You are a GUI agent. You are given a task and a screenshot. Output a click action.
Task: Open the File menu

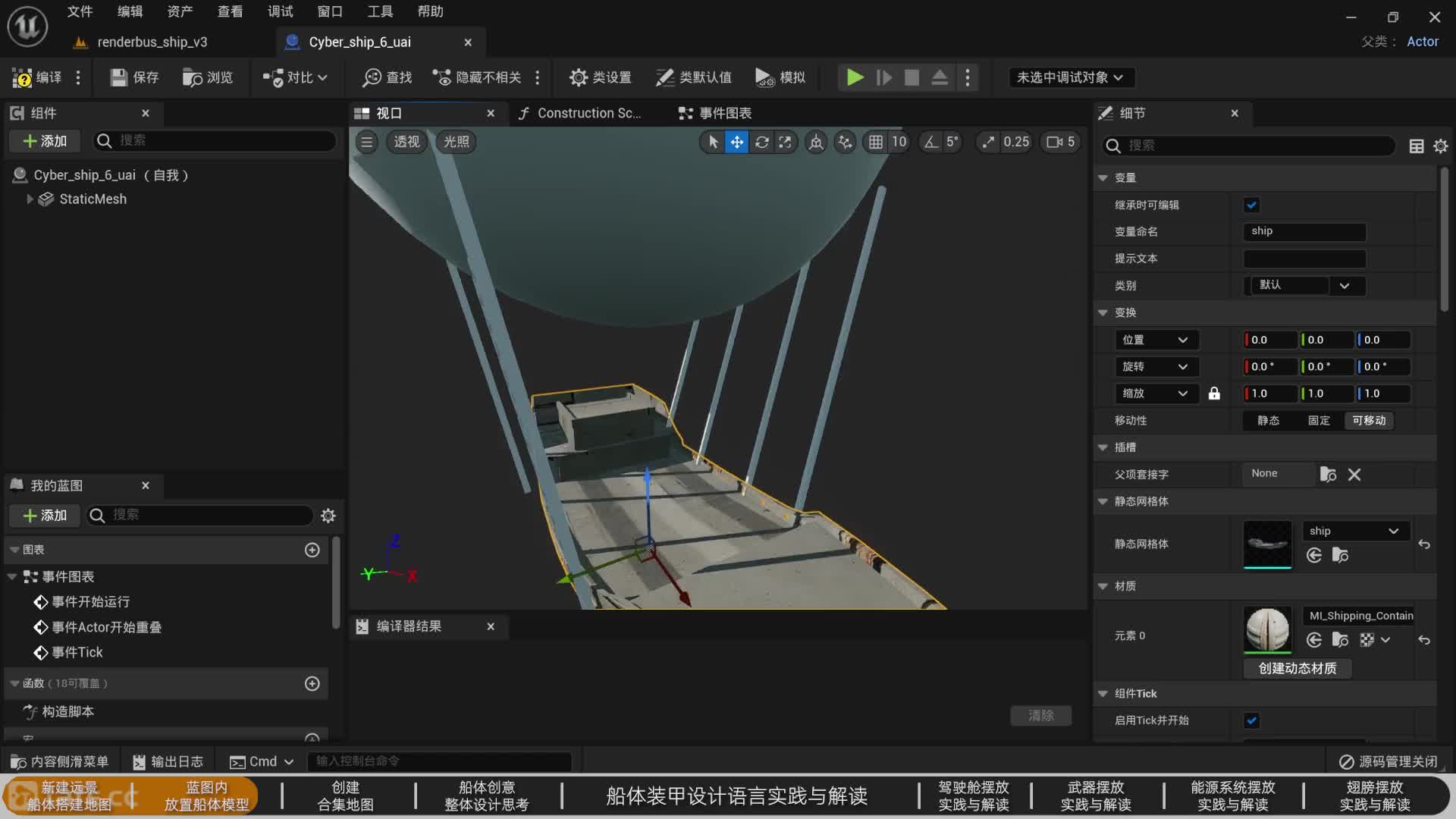tap(80, 11)
